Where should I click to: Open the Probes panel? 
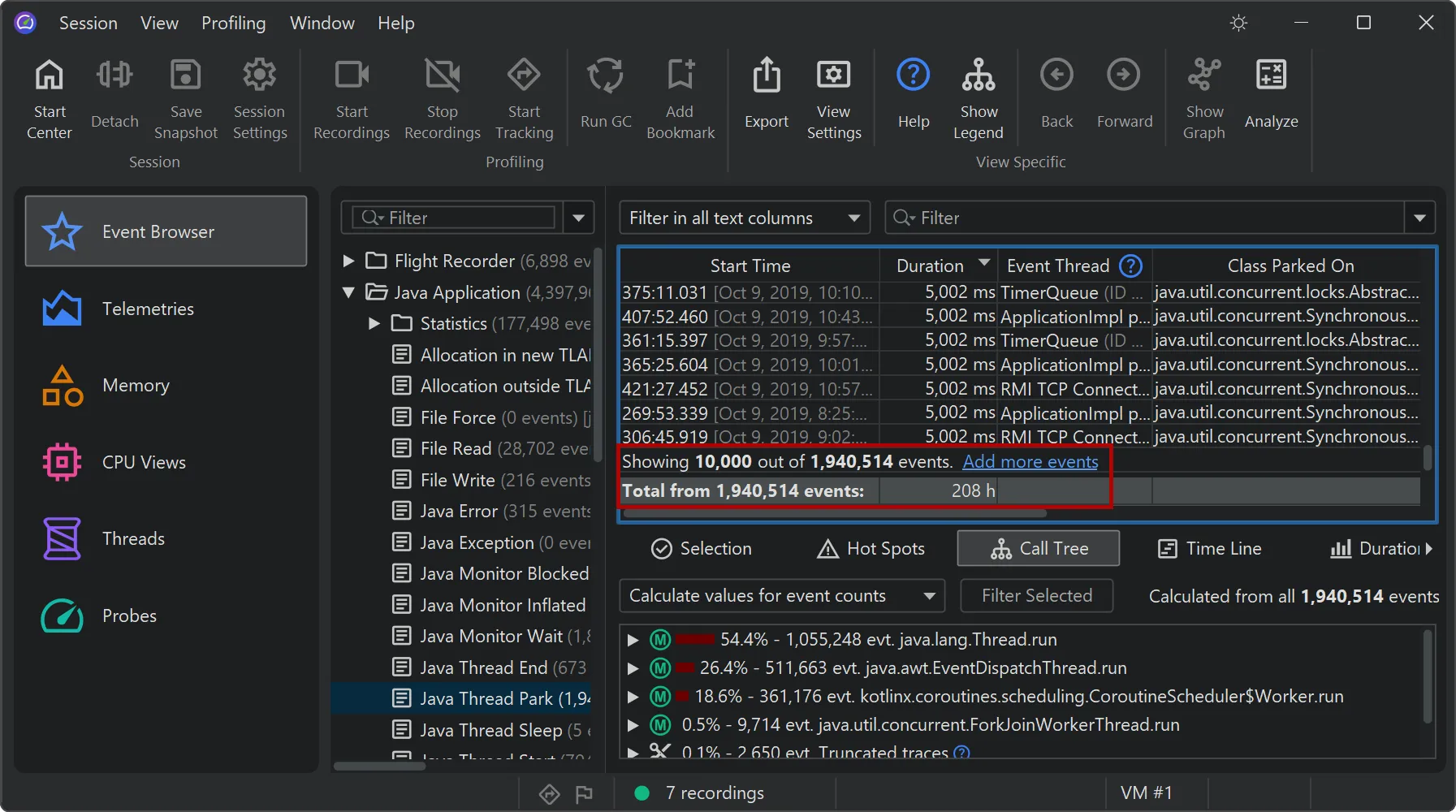(x=129, y=615)
